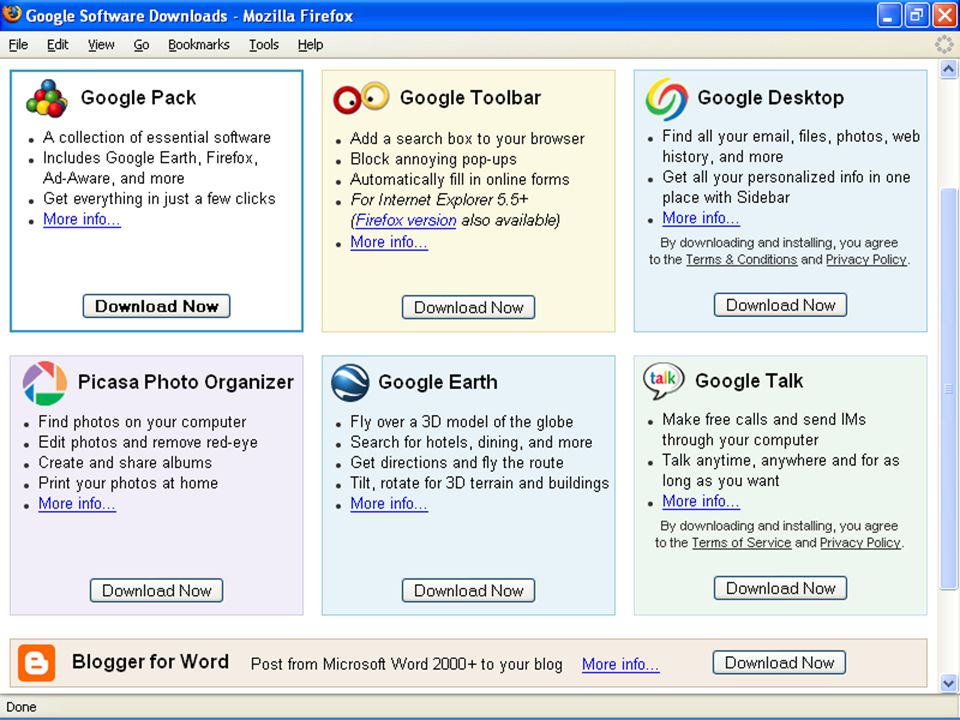Click the scrollbar up arrow
The height and width of the screenshot is (720, 960).
948,69
